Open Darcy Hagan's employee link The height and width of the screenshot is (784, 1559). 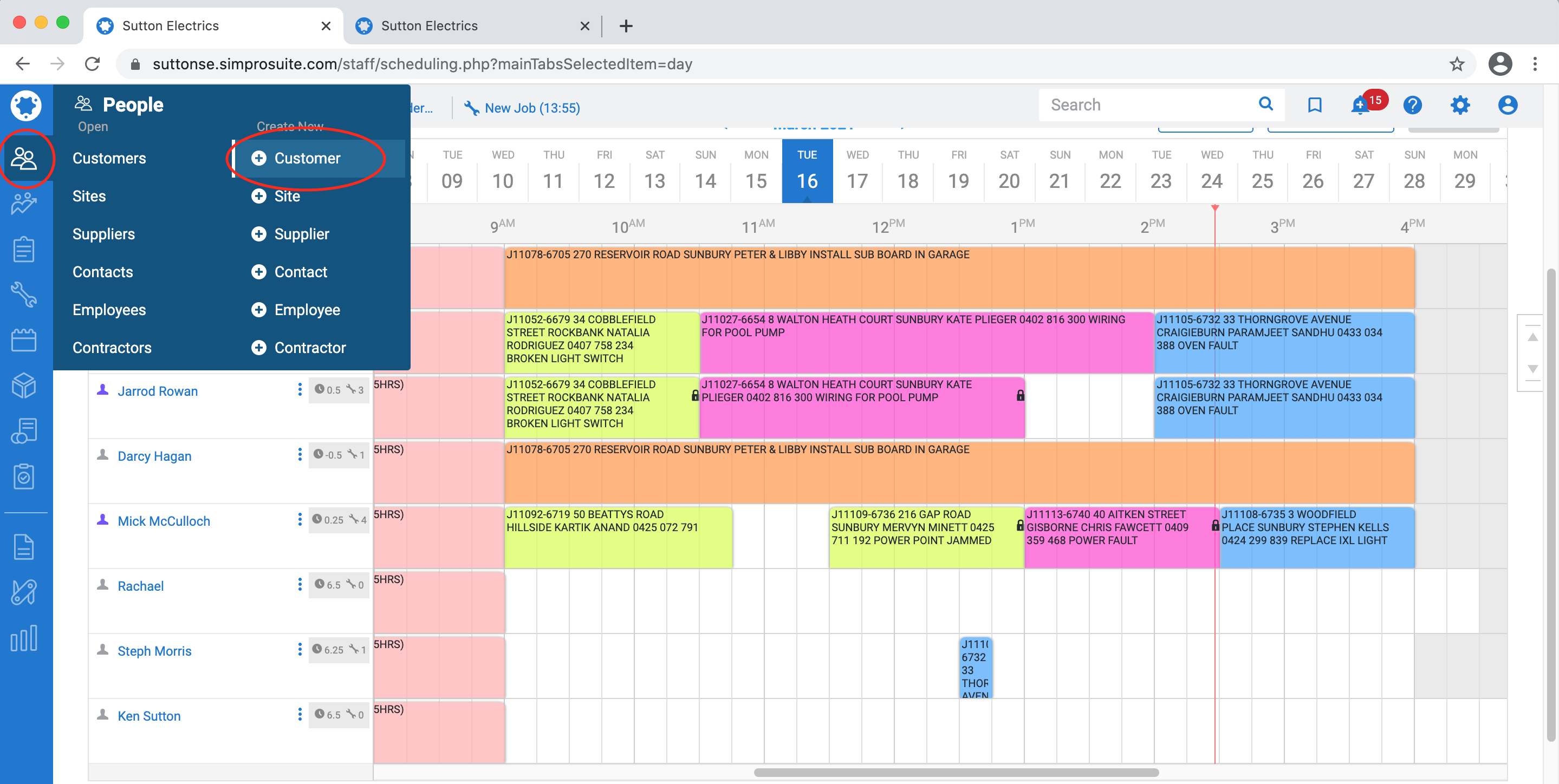[154, 456]
